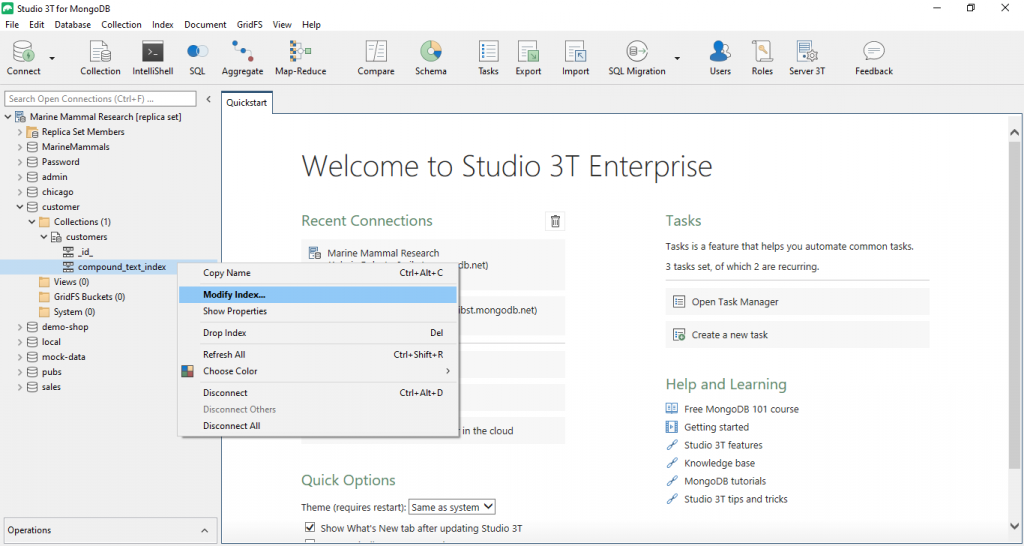The image size is (1024, 546).
Task: Select the GridFS Buckets (0) folder
Action: pyautogui.click(x=89, y=297)
